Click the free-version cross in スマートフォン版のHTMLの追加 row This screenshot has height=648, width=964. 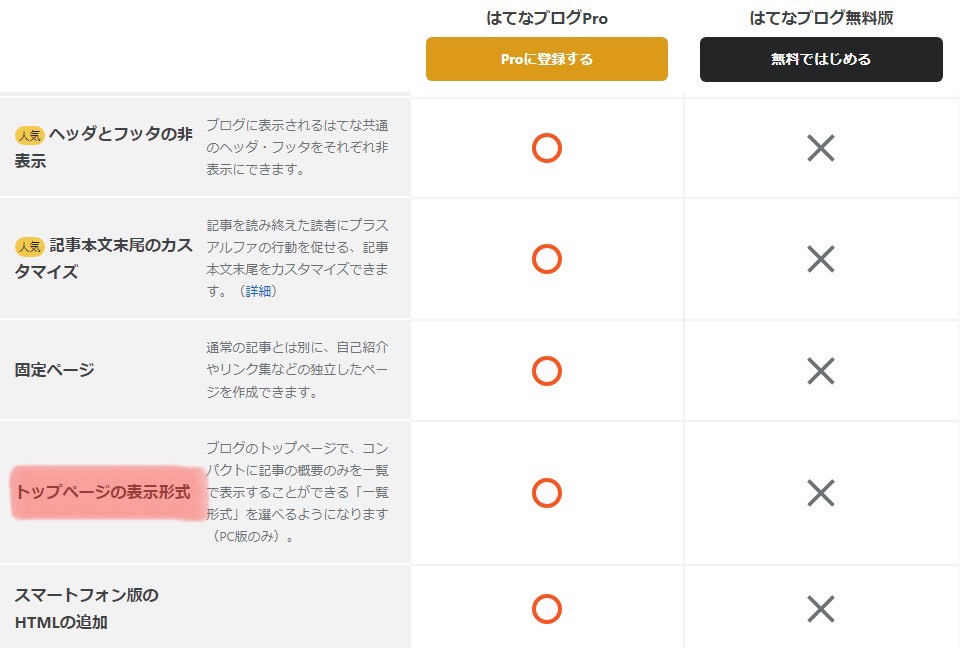pyautogui.click(x=821, y=609)
